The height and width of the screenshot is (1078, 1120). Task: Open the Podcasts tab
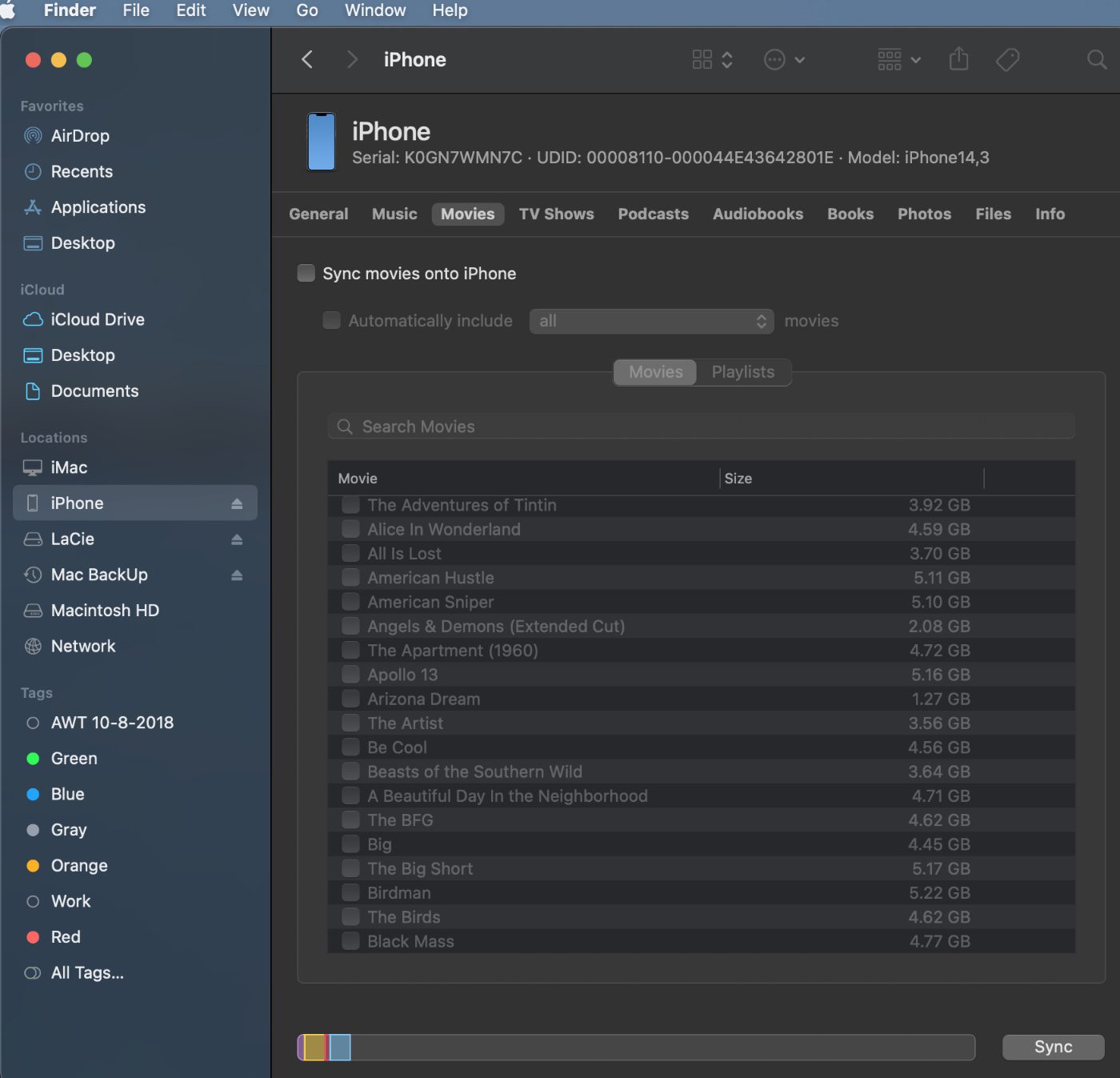point(653,214)
